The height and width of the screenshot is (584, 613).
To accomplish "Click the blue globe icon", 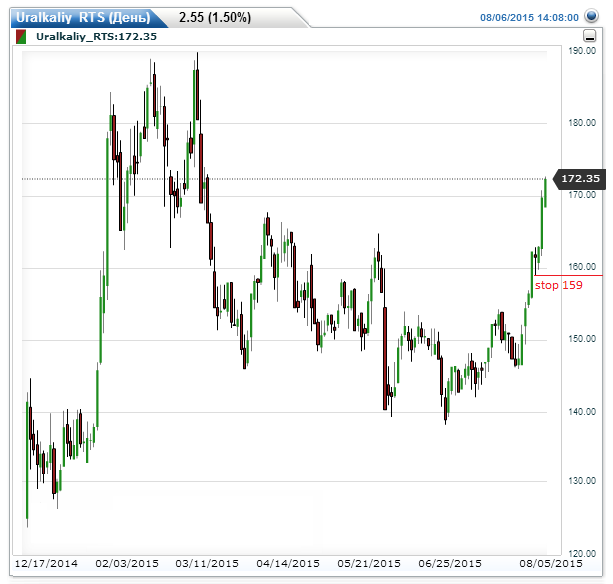I will click(591, 16).
